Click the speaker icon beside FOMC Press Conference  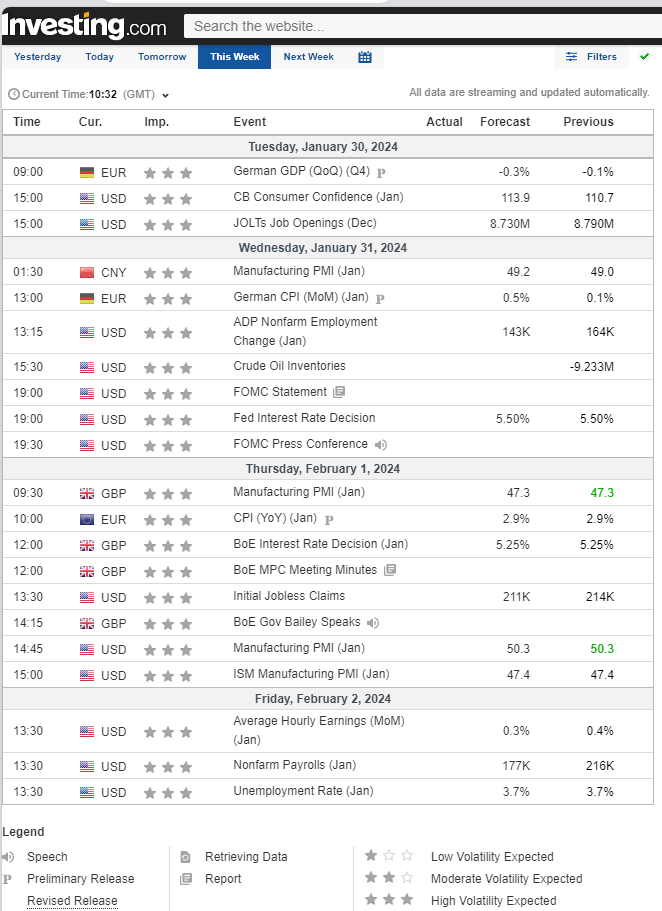[x=381, y=444]
